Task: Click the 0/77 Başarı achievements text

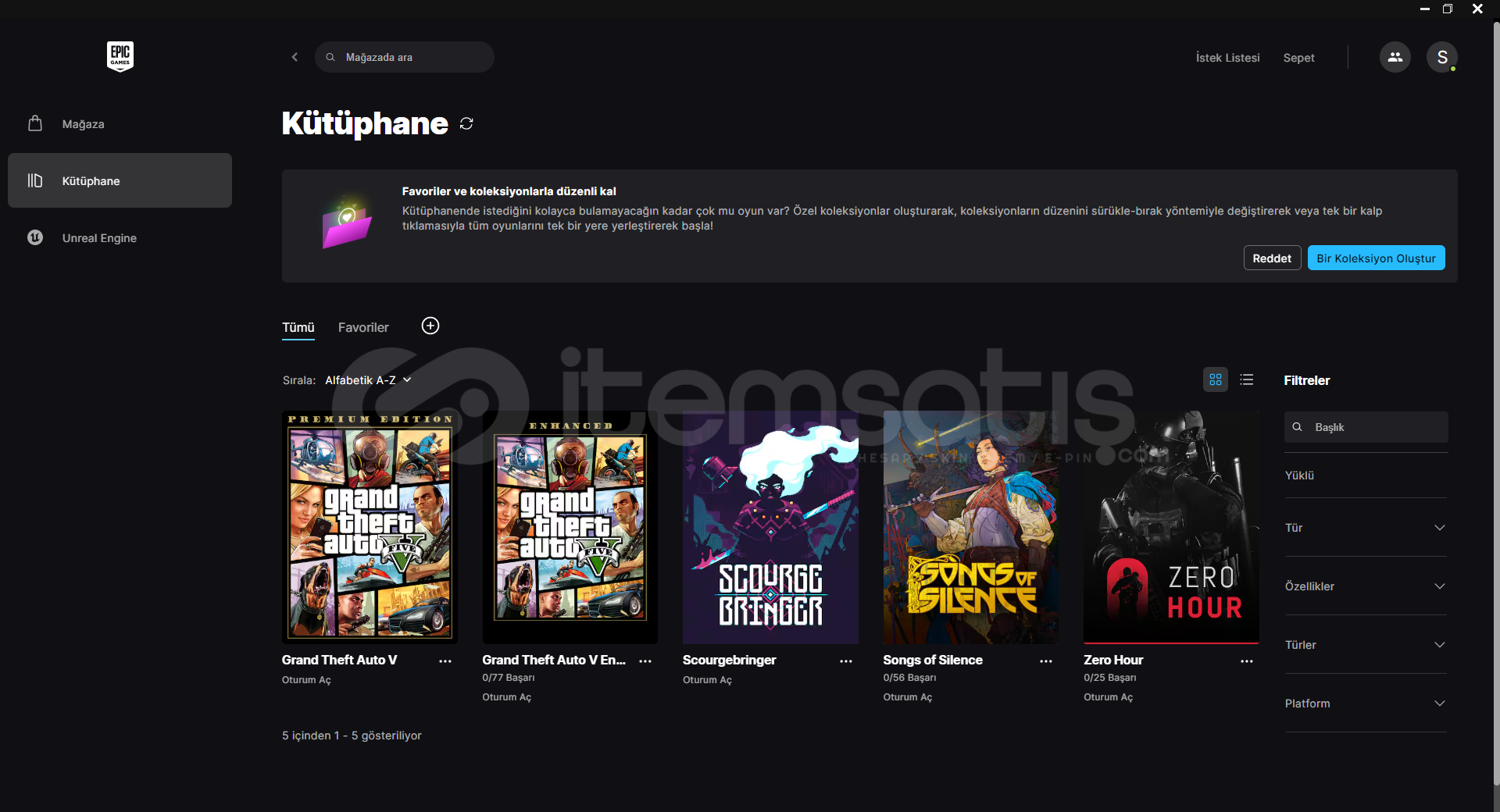Action: point(509,678)
